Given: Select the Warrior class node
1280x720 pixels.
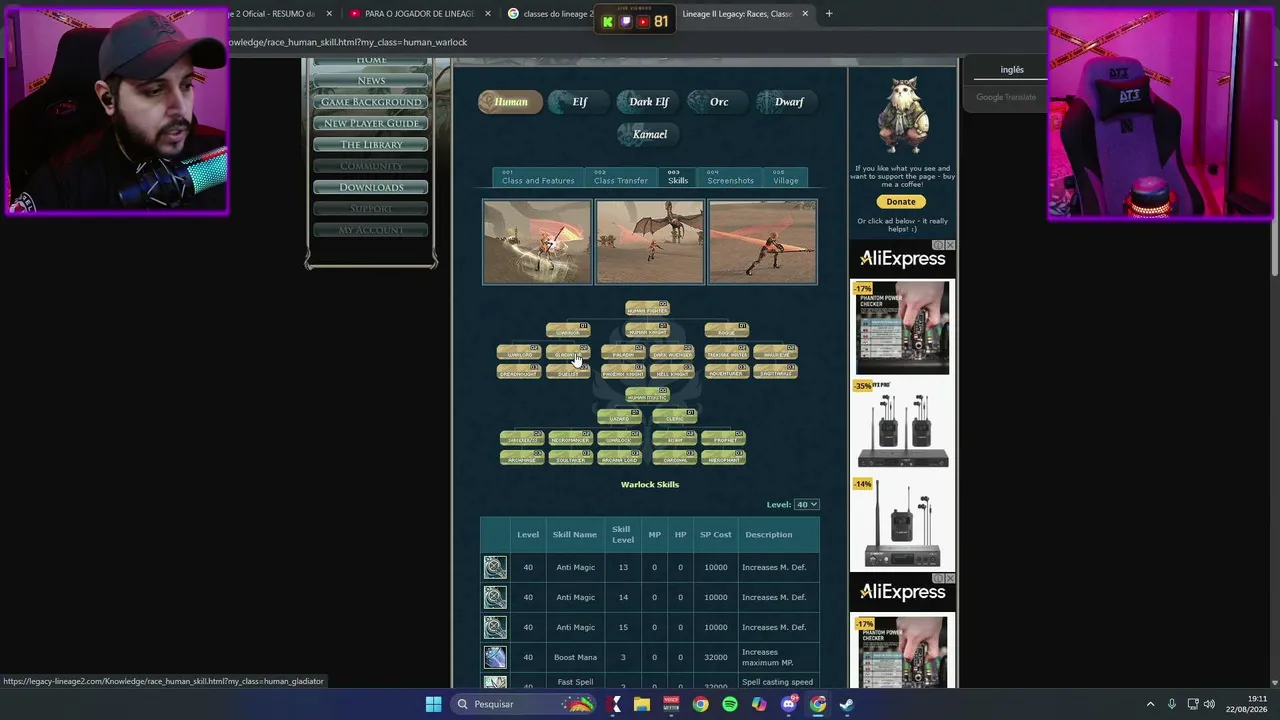Looking at the screenshot, I should [x=568, y=330].
